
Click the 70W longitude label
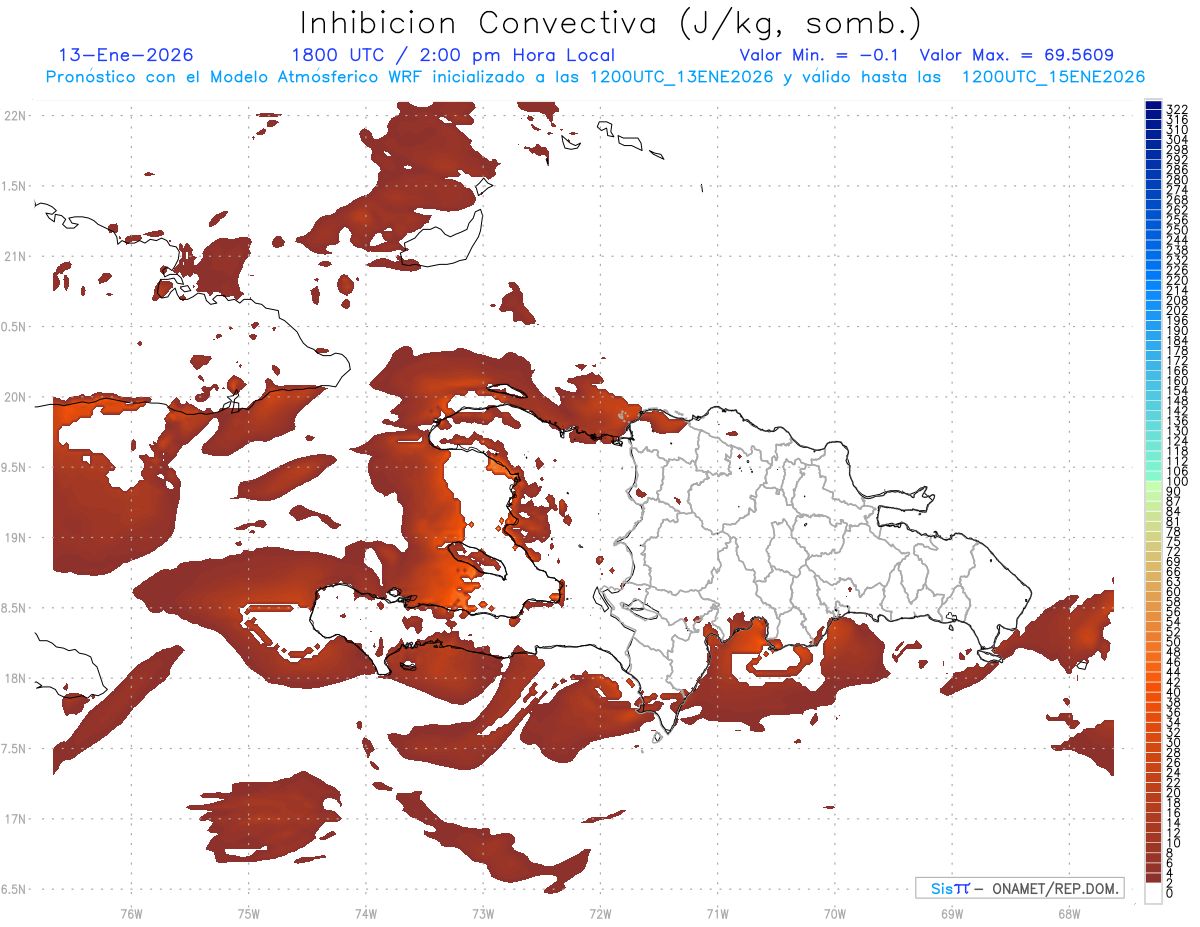835,913
